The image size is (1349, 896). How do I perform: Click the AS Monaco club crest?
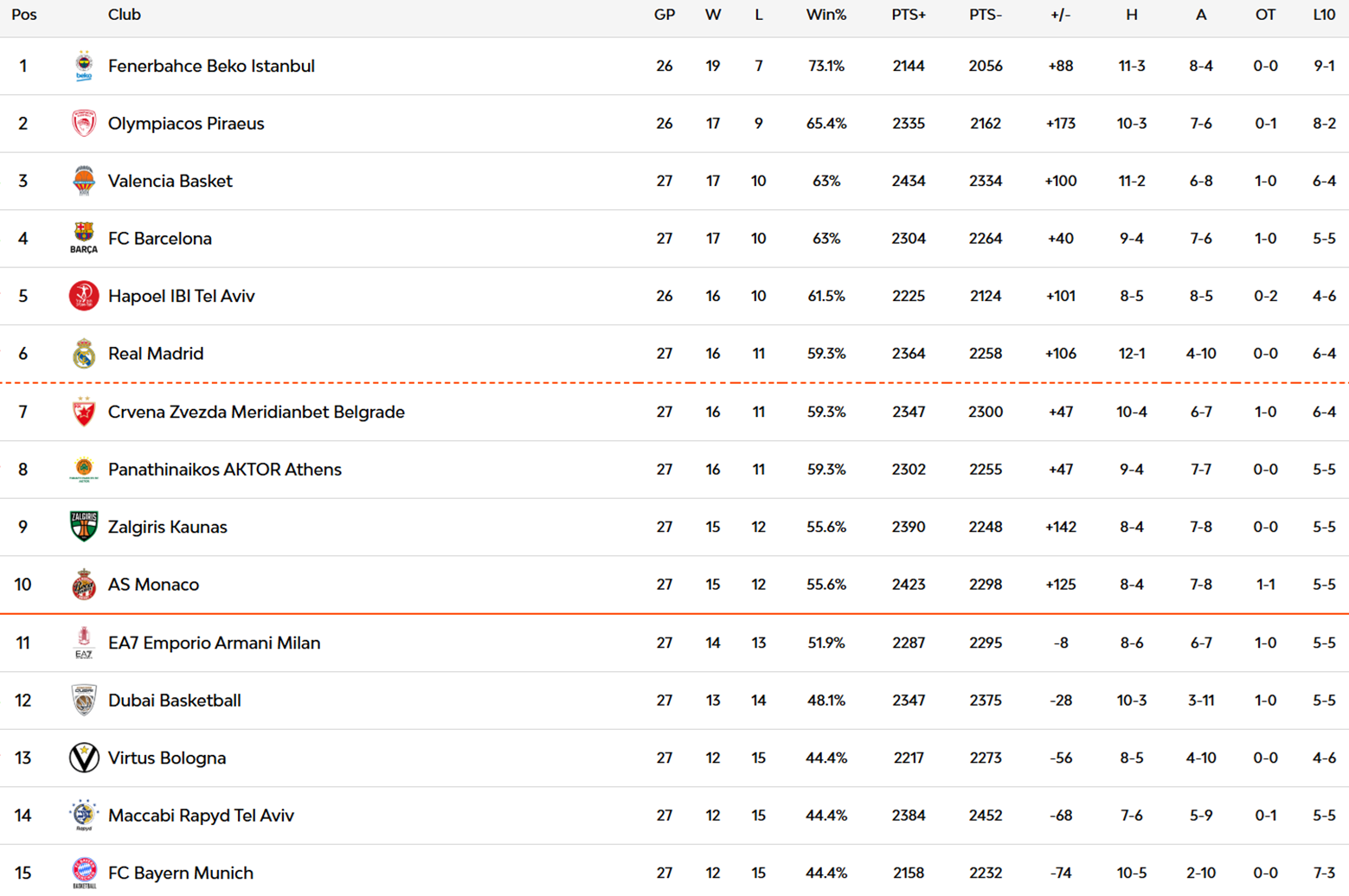tap(84, 585)
